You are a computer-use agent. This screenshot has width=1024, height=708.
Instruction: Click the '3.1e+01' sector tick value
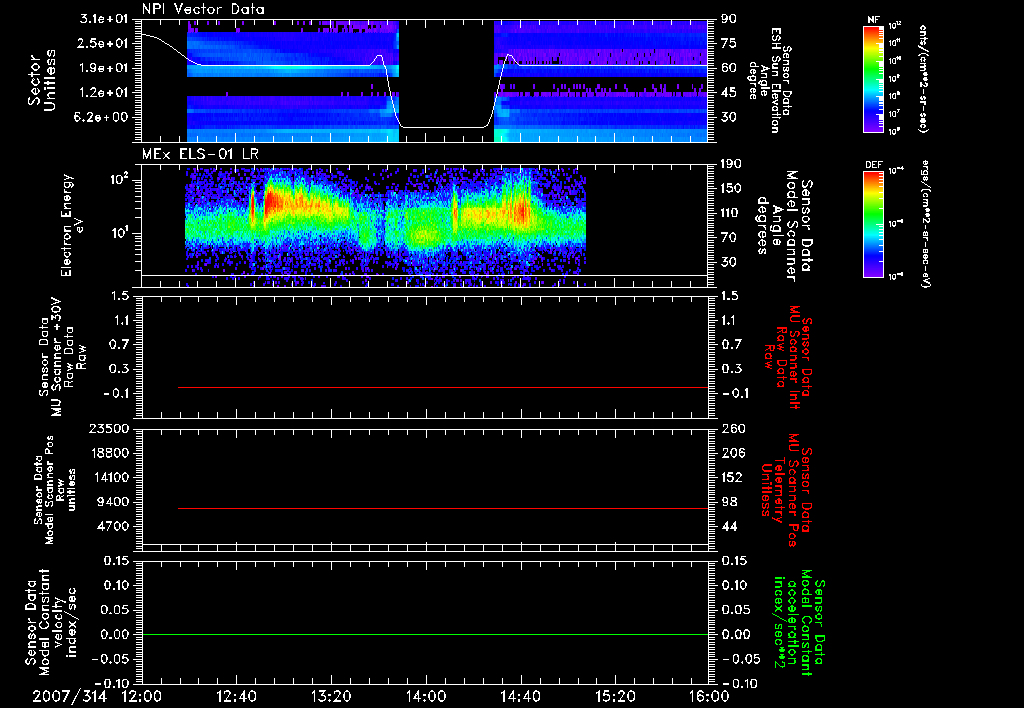105,19
